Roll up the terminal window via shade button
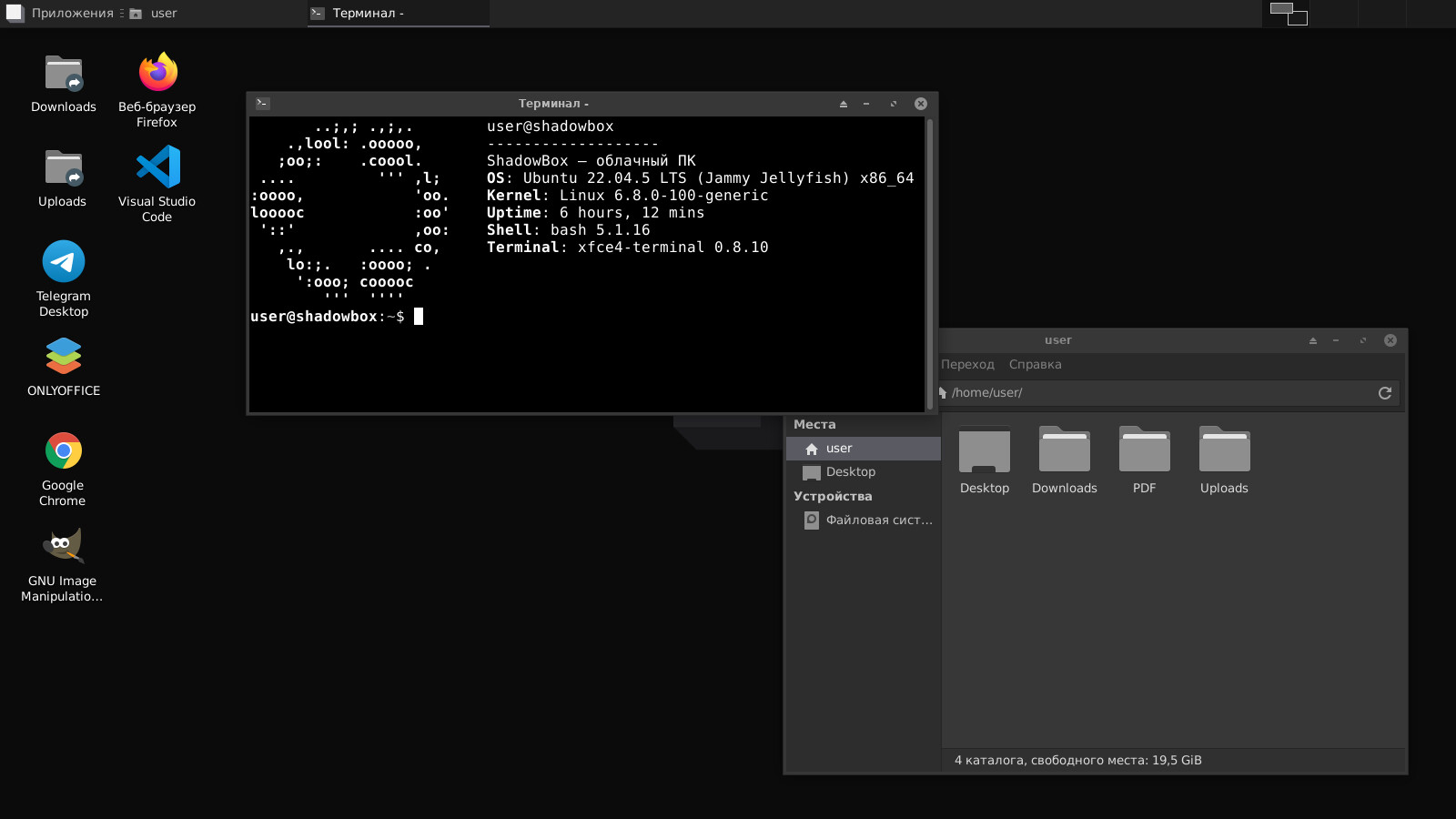The image size is (1456, 819). [844, 104]
